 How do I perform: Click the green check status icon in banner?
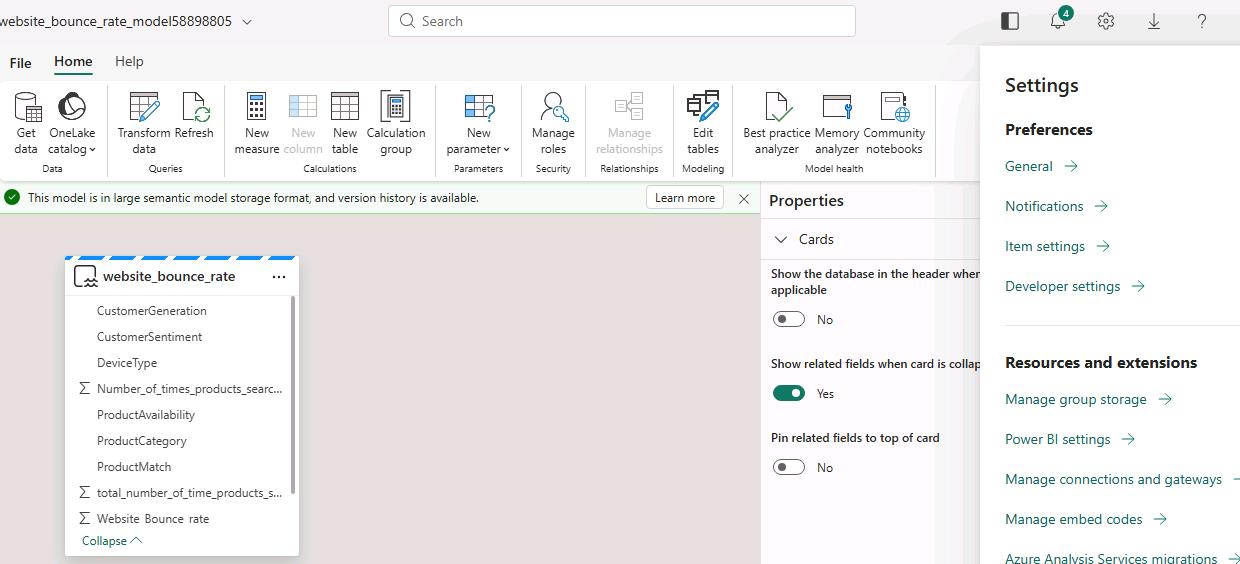12,198
